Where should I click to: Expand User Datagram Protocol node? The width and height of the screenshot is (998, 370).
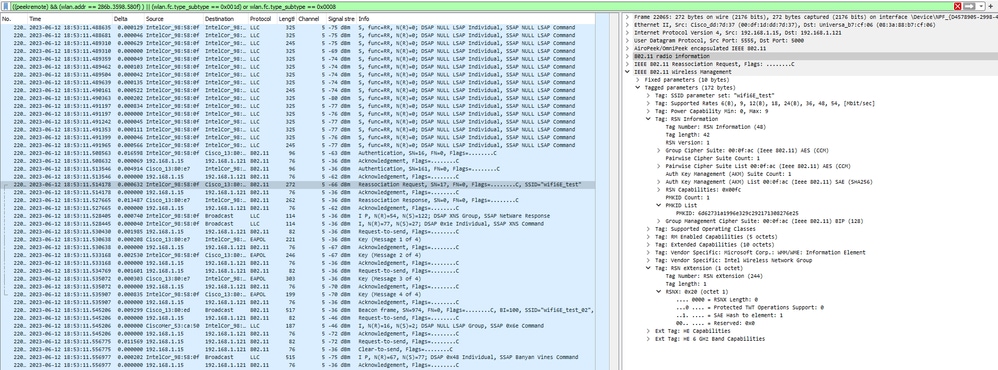point(628,41)
